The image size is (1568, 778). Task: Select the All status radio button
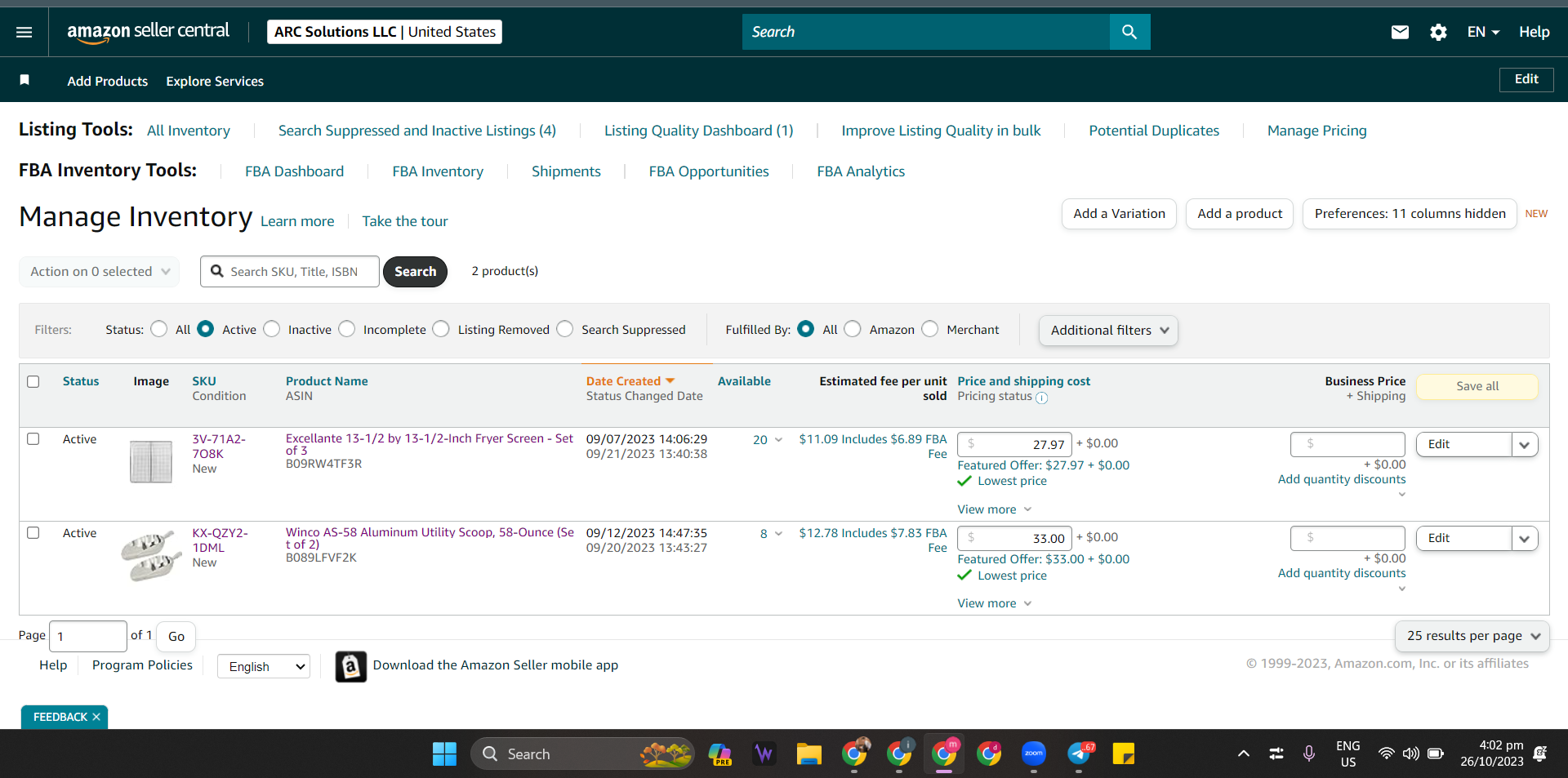click(x=159, y=329)
